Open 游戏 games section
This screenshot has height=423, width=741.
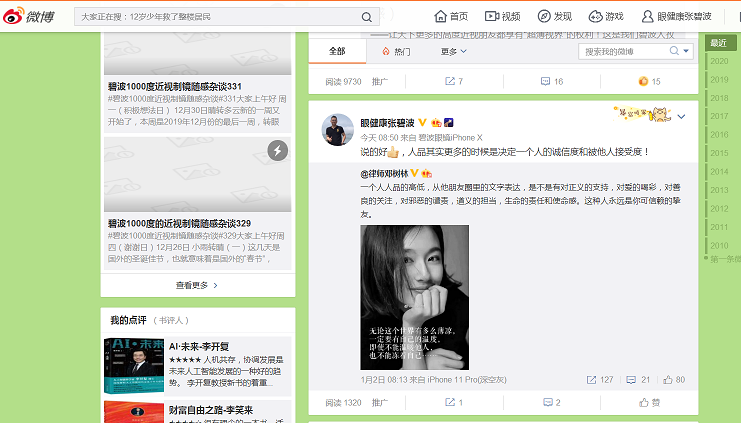coord(606,17)
